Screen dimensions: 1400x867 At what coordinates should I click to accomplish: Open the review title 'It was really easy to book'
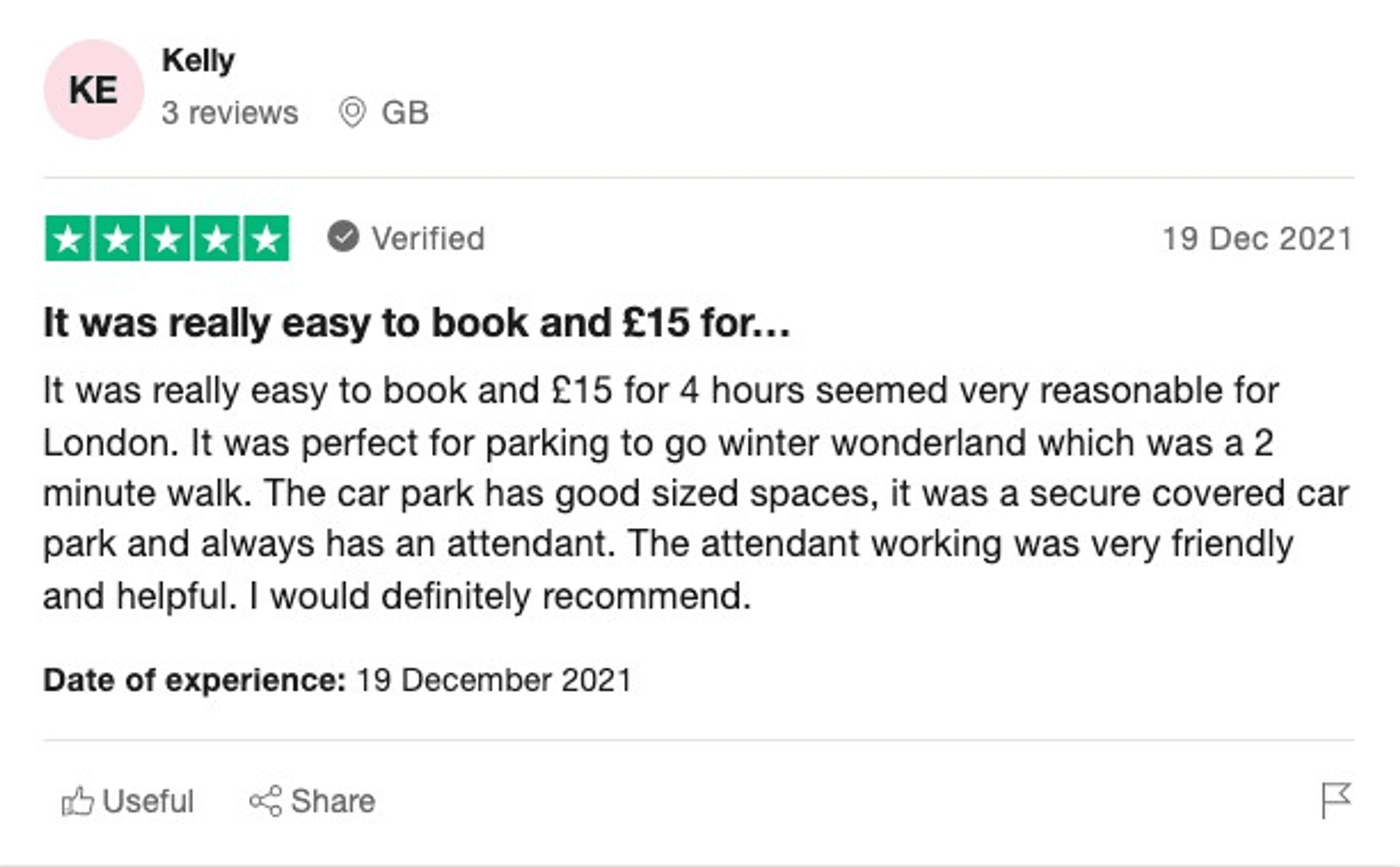click(416, 323)
